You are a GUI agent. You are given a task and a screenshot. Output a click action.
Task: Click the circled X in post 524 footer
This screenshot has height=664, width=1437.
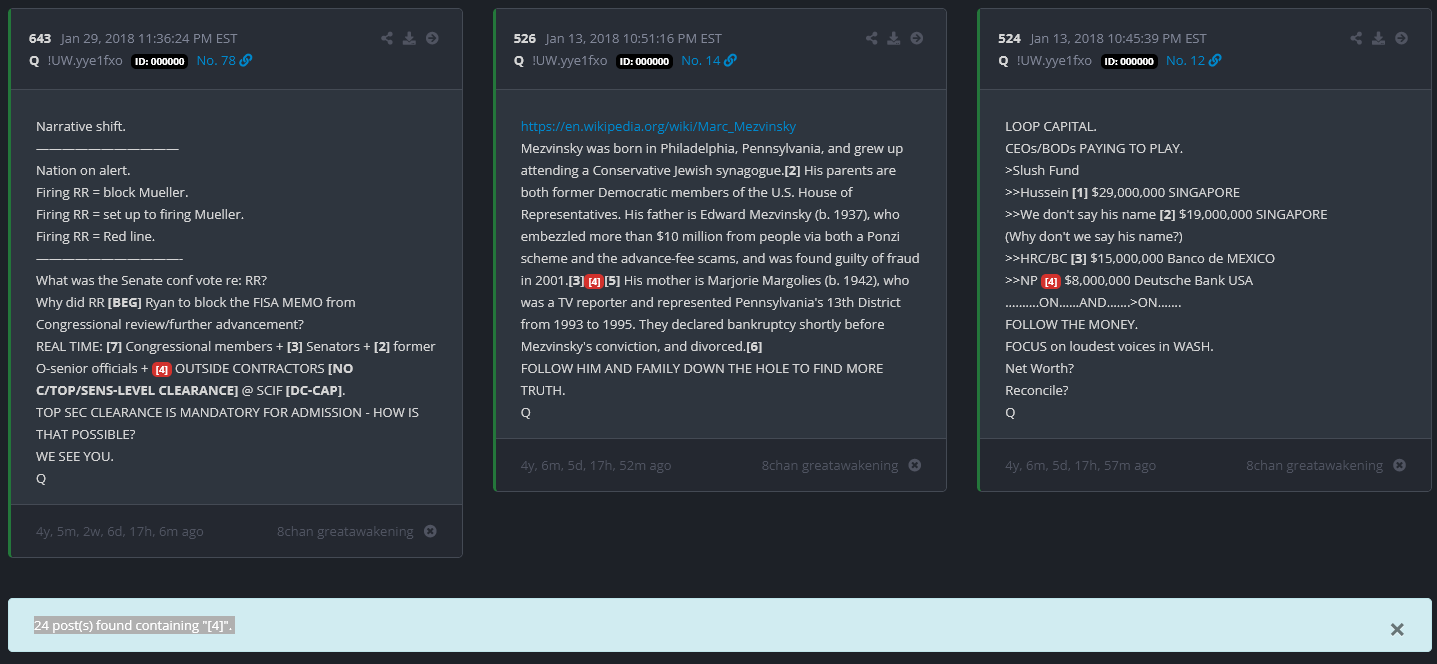pyautogui.click(x=1399, y=465)
